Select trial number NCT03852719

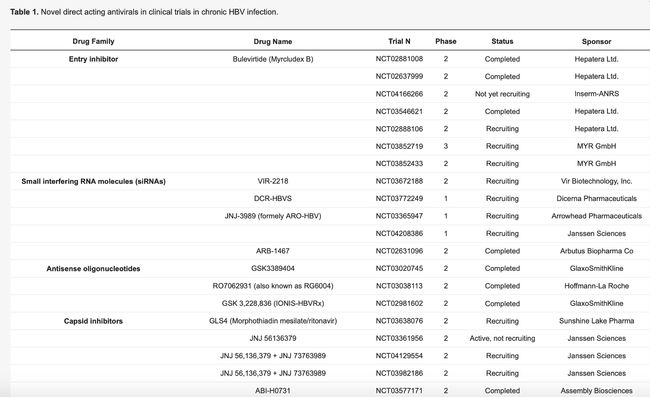click(399, 146)
